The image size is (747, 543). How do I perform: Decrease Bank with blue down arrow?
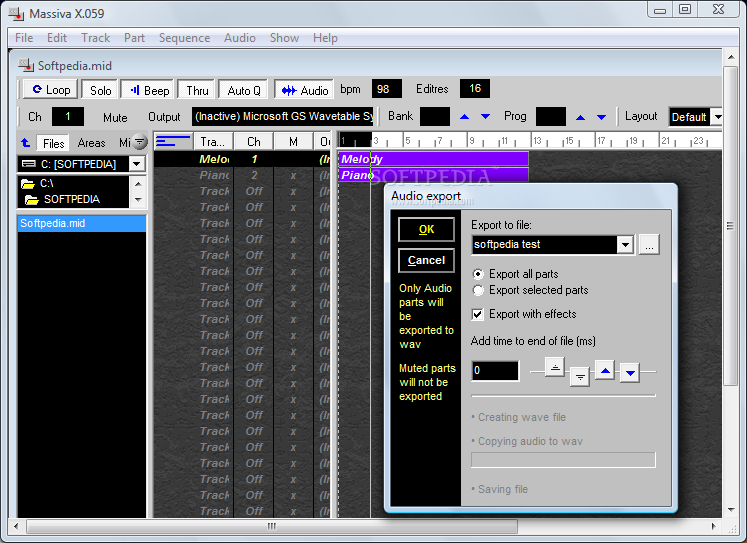coord(485,117)
